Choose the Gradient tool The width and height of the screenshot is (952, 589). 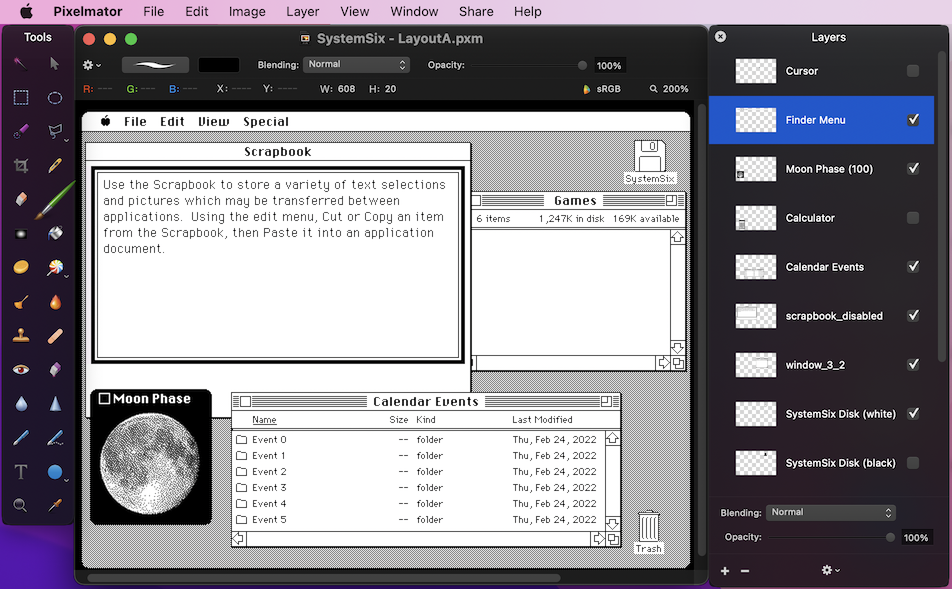(21, 233)
